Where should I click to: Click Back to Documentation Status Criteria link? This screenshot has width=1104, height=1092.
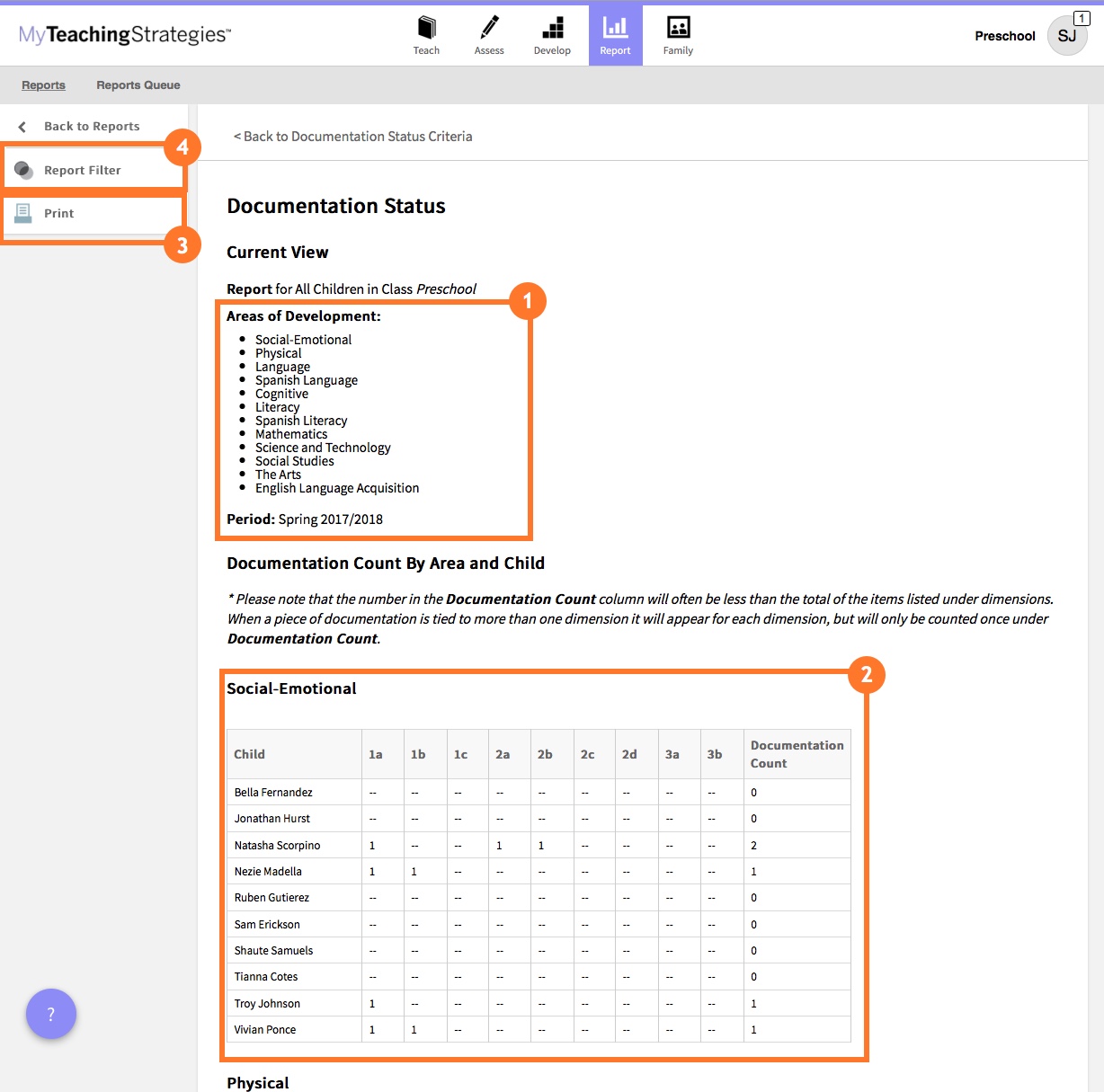pos(352,136)
